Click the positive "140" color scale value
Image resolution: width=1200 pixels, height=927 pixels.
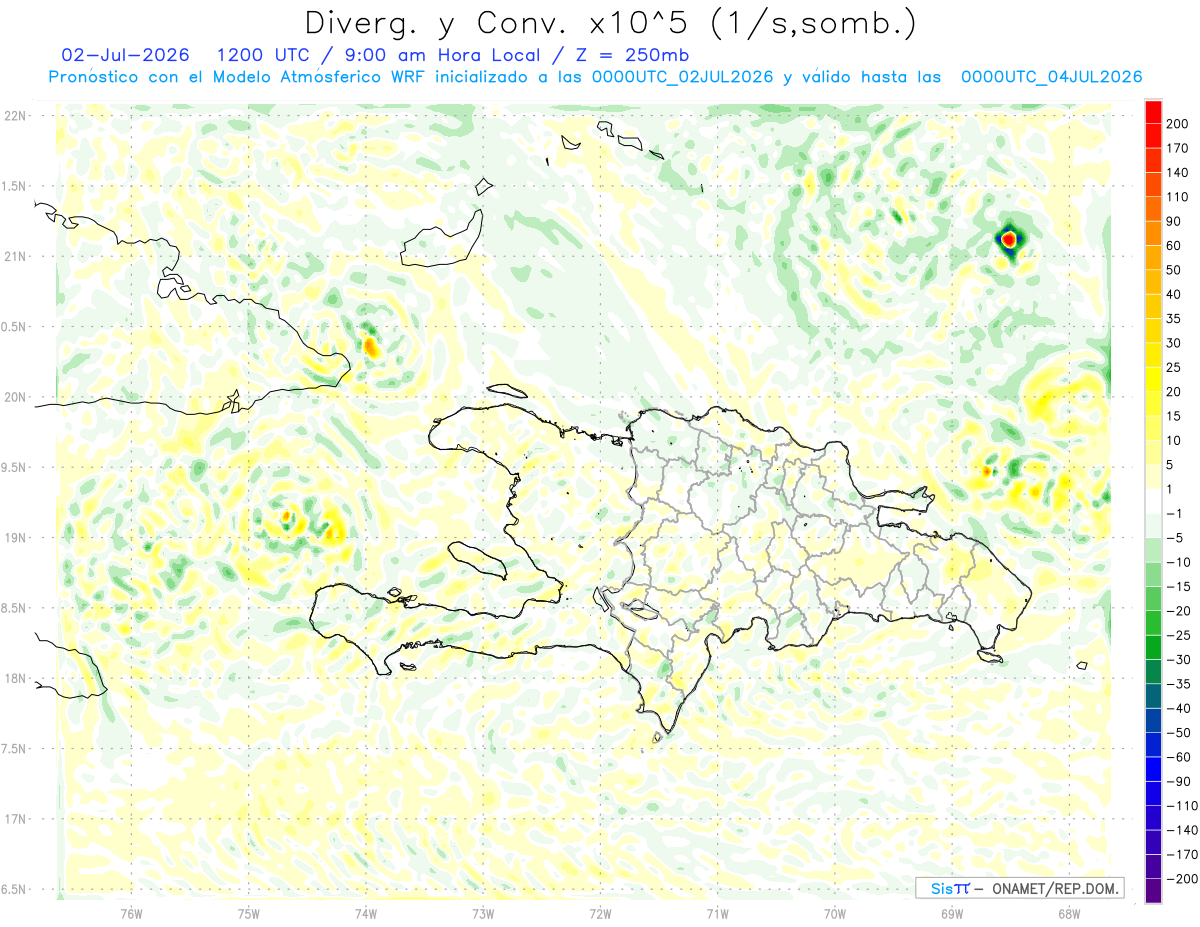click(1178, 173)
